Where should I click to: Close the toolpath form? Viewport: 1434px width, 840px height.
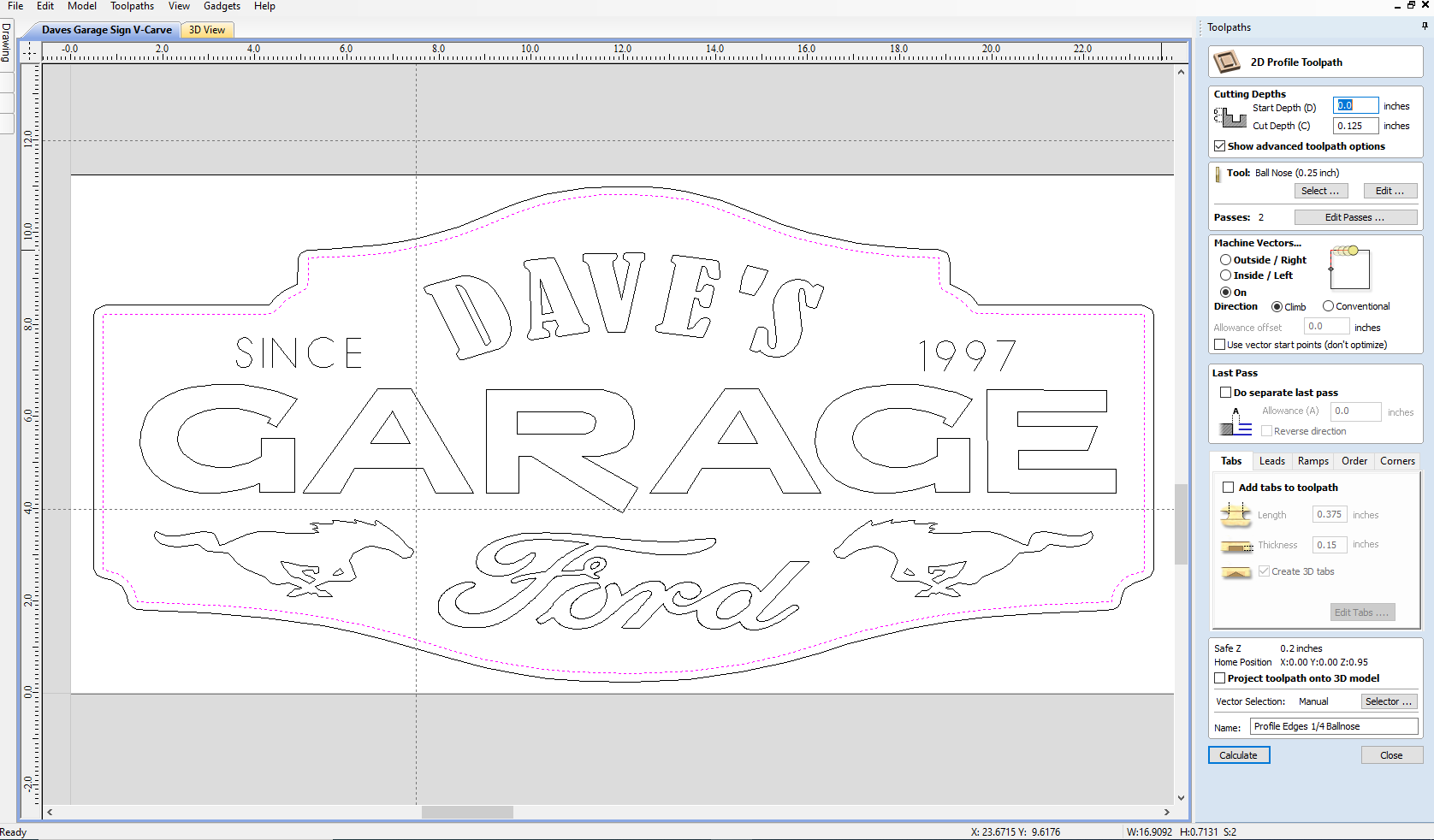coord(1391,755)
